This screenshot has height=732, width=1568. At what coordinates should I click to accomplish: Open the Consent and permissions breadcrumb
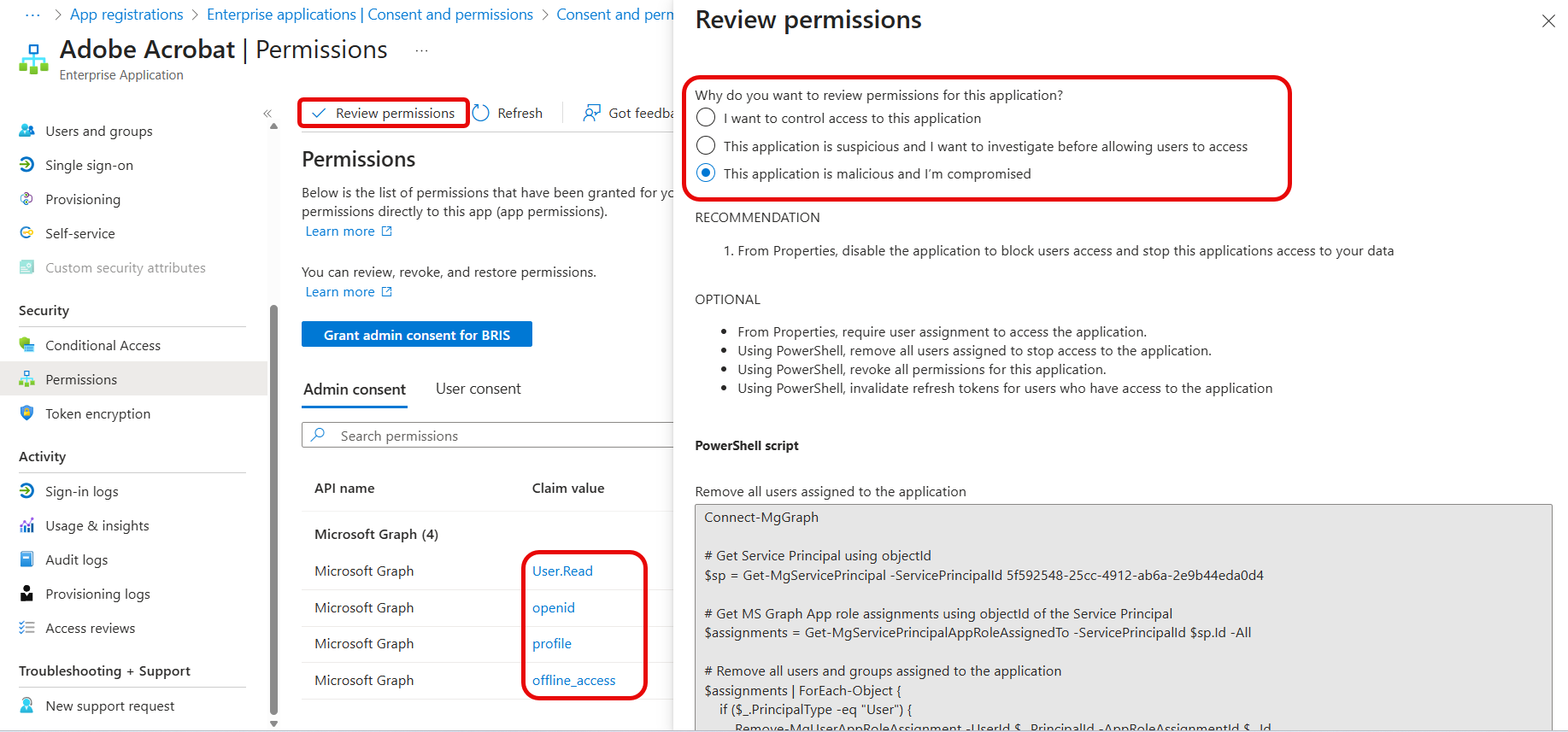click(615, 14)
